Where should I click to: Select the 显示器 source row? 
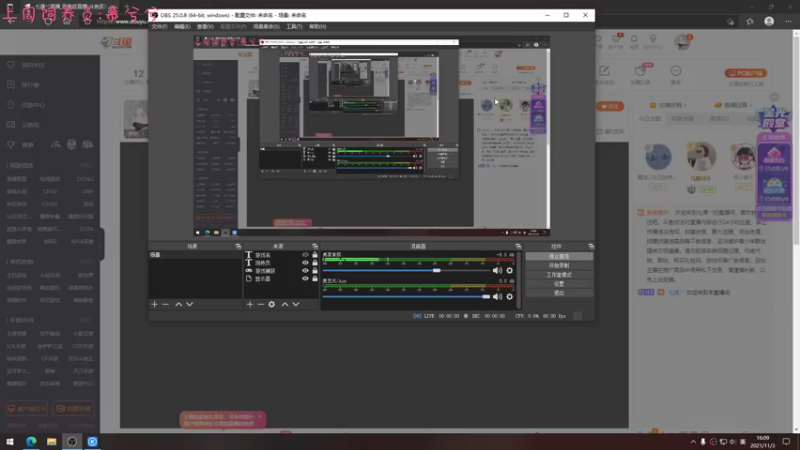[281, 279]
